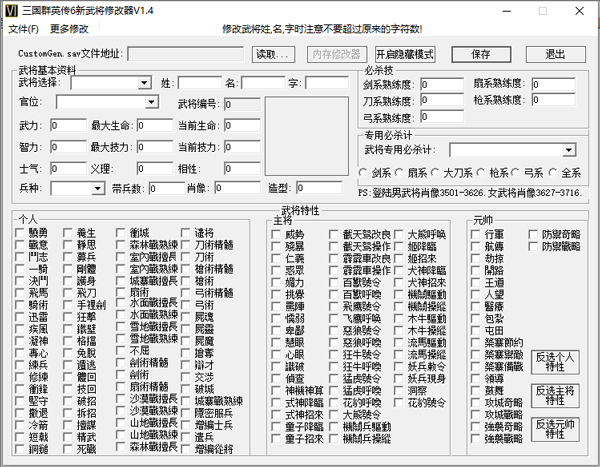
Task: Click the 名 input field
Action: click(263, 83)
